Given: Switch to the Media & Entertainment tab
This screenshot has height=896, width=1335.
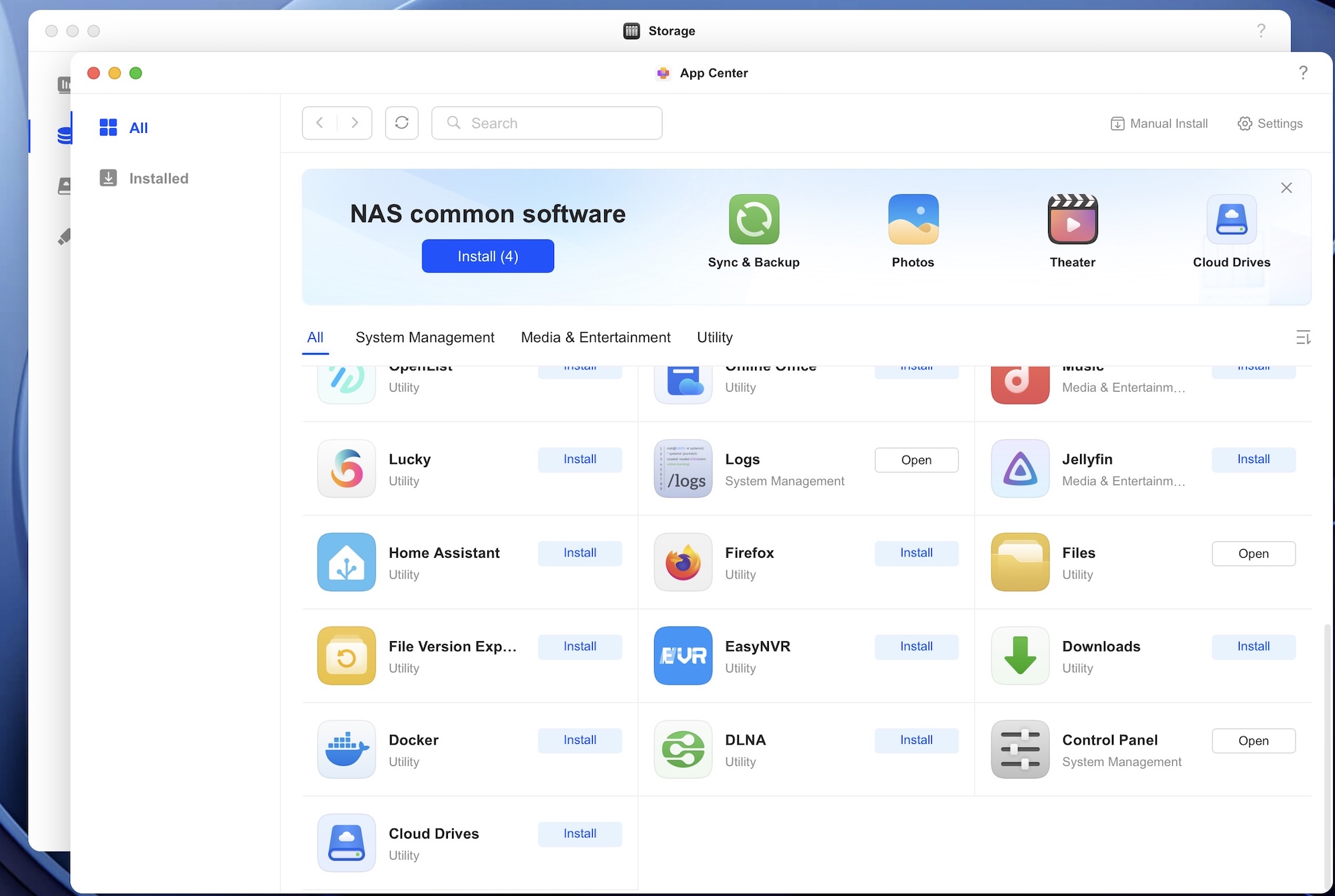Looking at the screenshot, I should coord(595,337).
